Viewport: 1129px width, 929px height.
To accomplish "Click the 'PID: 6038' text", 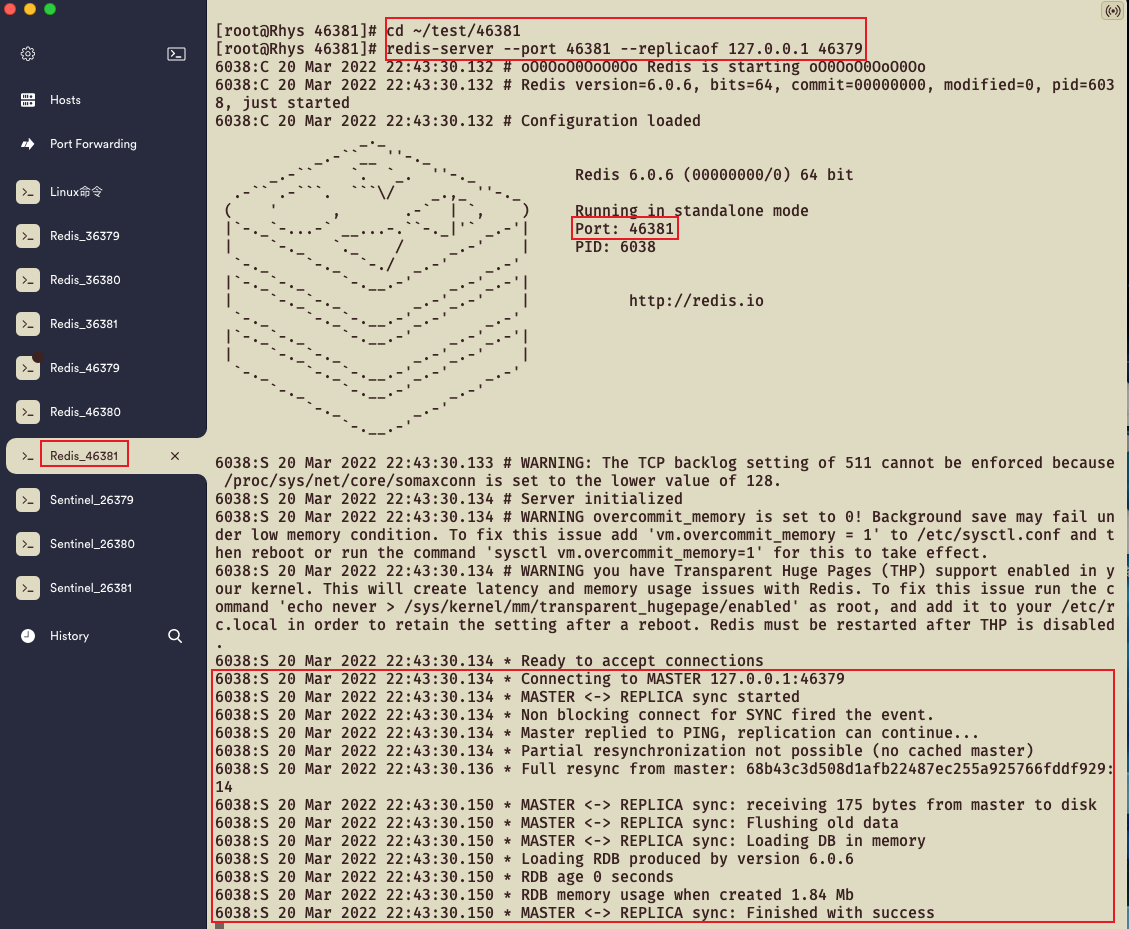I will point(615,247).
